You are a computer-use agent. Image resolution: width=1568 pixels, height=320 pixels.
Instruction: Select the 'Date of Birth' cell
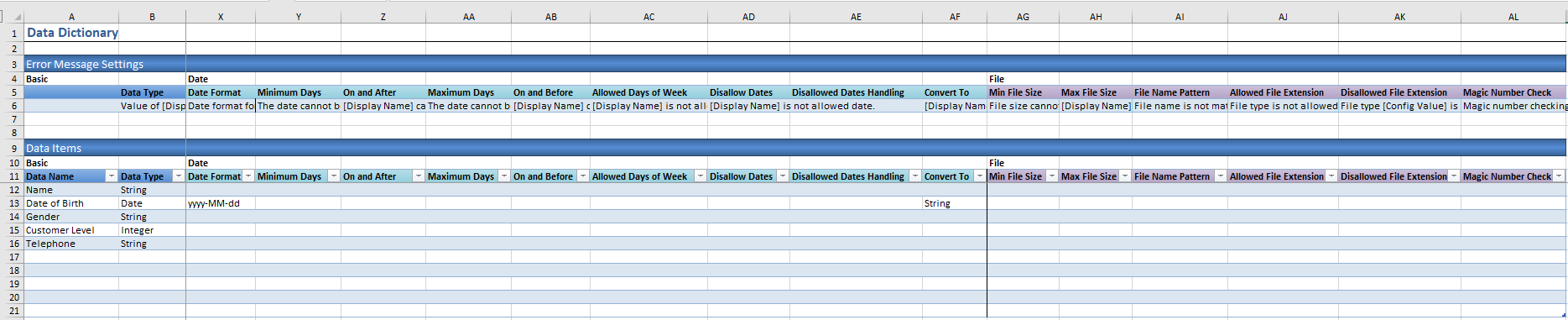(x=71, y=203)
